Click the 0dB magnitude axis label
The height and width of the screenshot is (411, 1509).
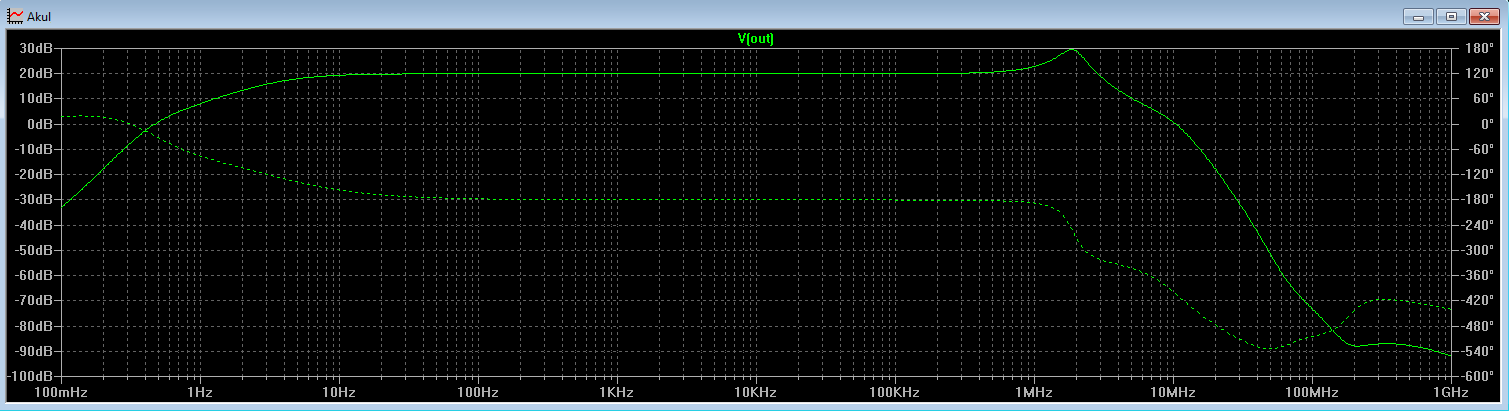click(x=38, y=124)
